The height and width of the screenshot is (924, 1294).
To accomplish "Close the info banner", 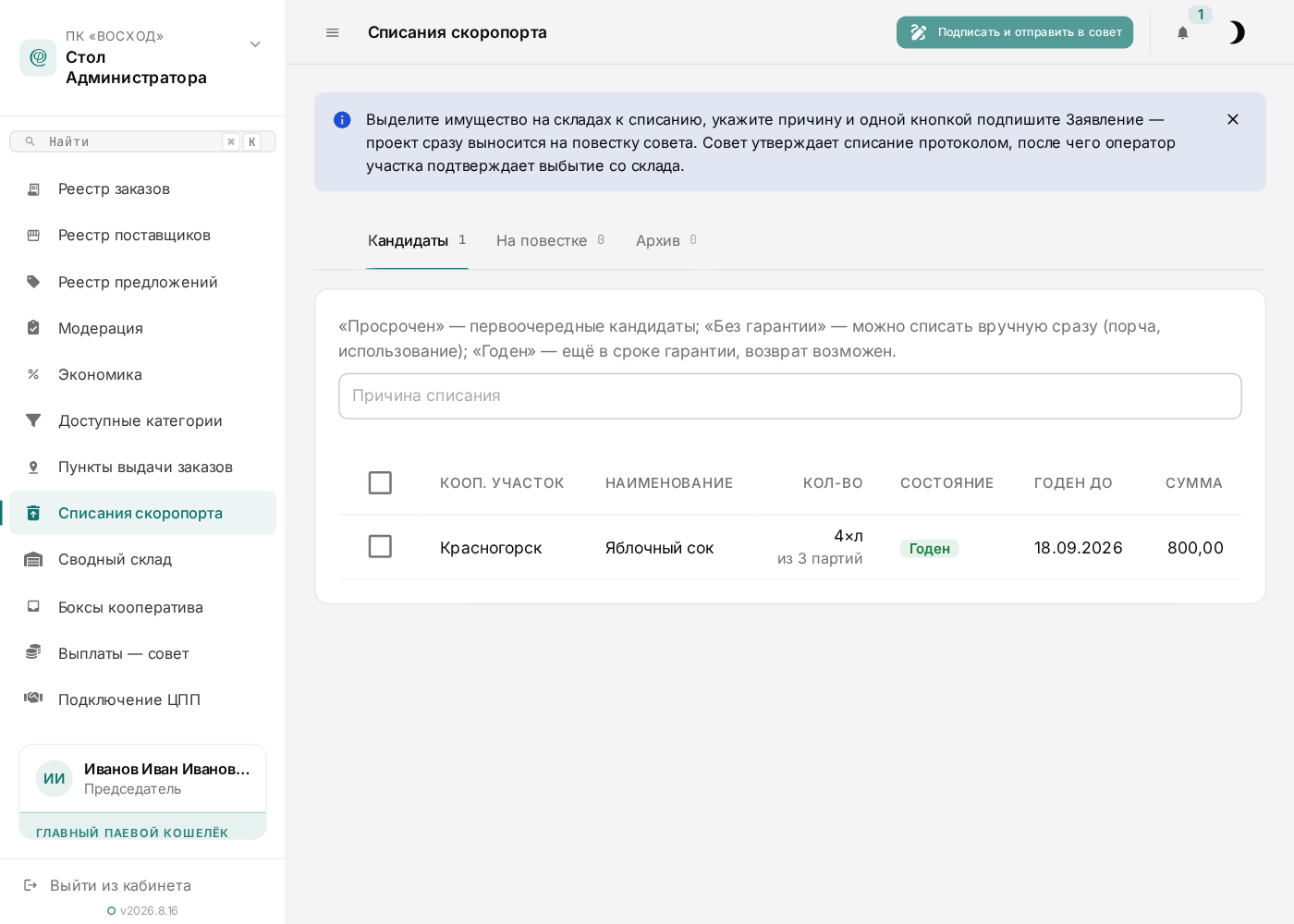I will [1232, 119].
